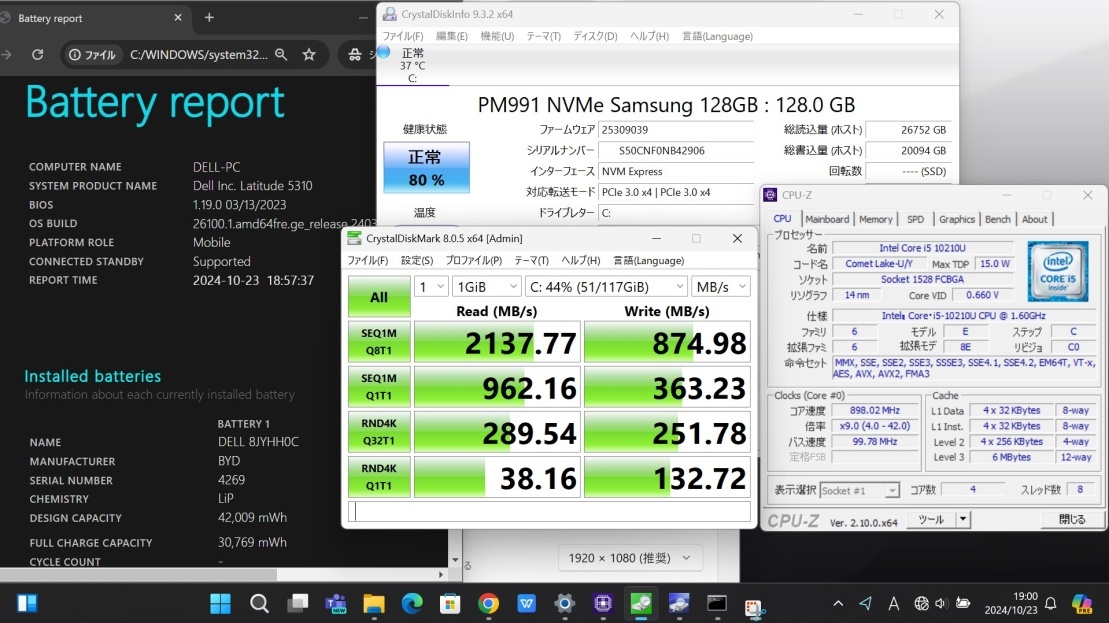1109x623 pixels.
Task: Open the 1920 × 1080 resolution dropdown
Action: (629, 558)
